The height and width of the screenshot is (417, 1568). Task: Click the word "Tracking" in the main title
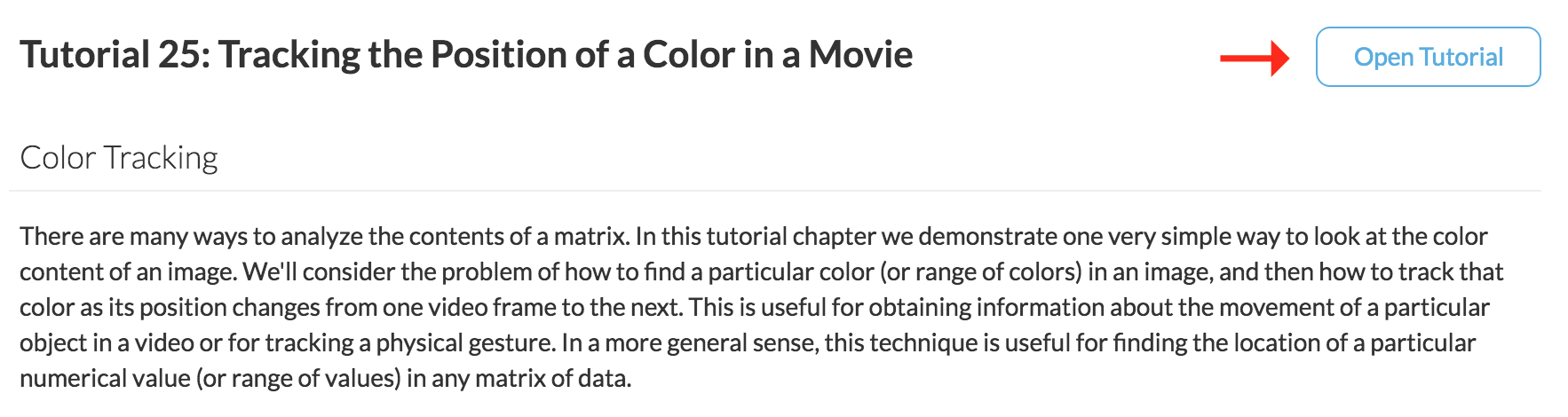(x=289, y=54)
